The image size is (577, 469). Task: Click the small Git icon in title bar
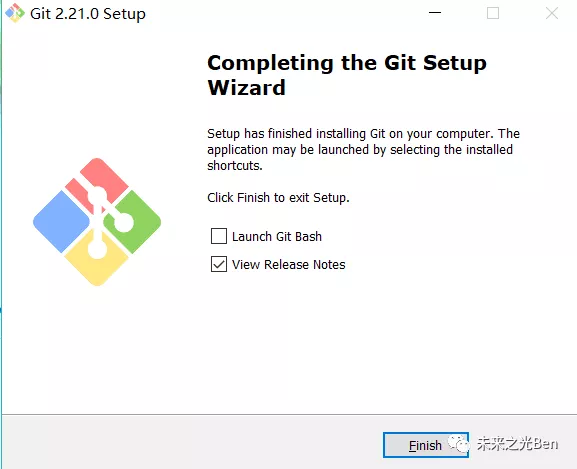pos(15,13)
